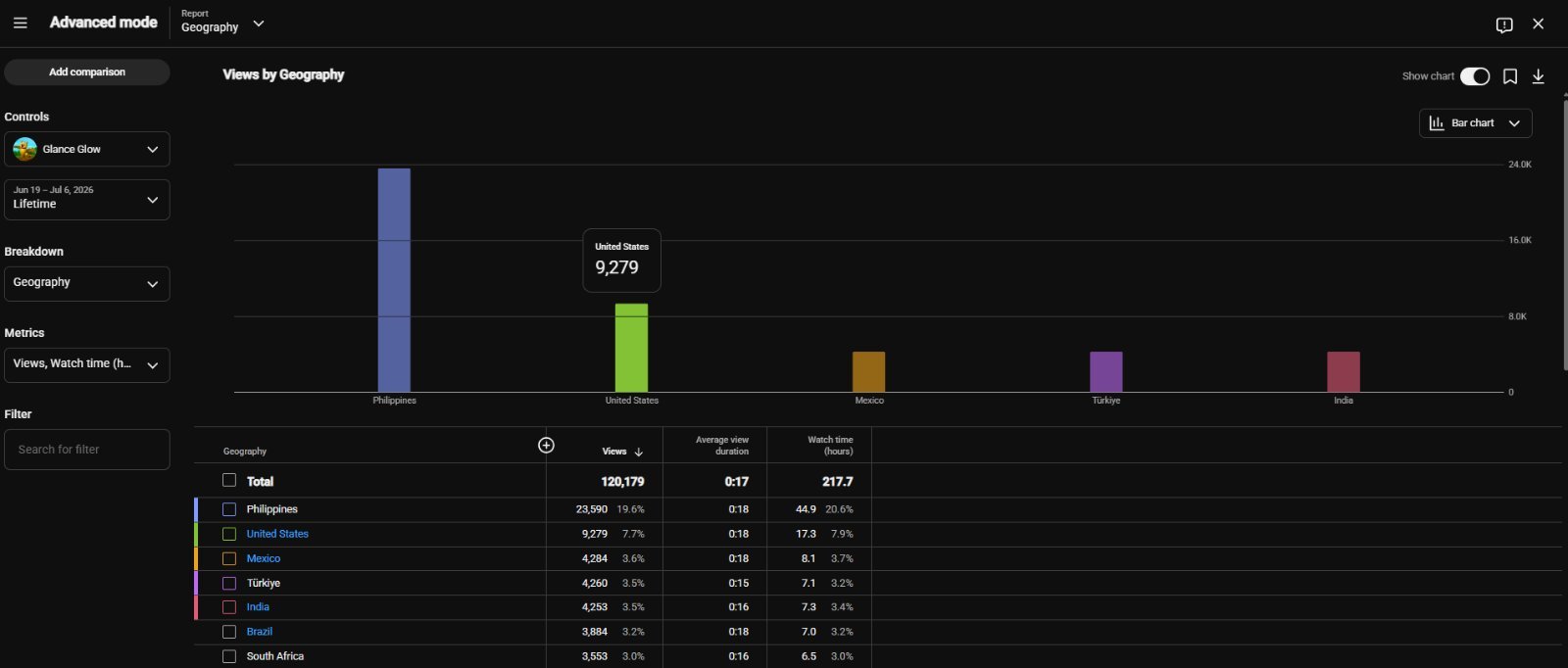The image size is (1568, 668).
Task: Click the Add comparison button
Action: pyautogui.click(x=87, y=72)
